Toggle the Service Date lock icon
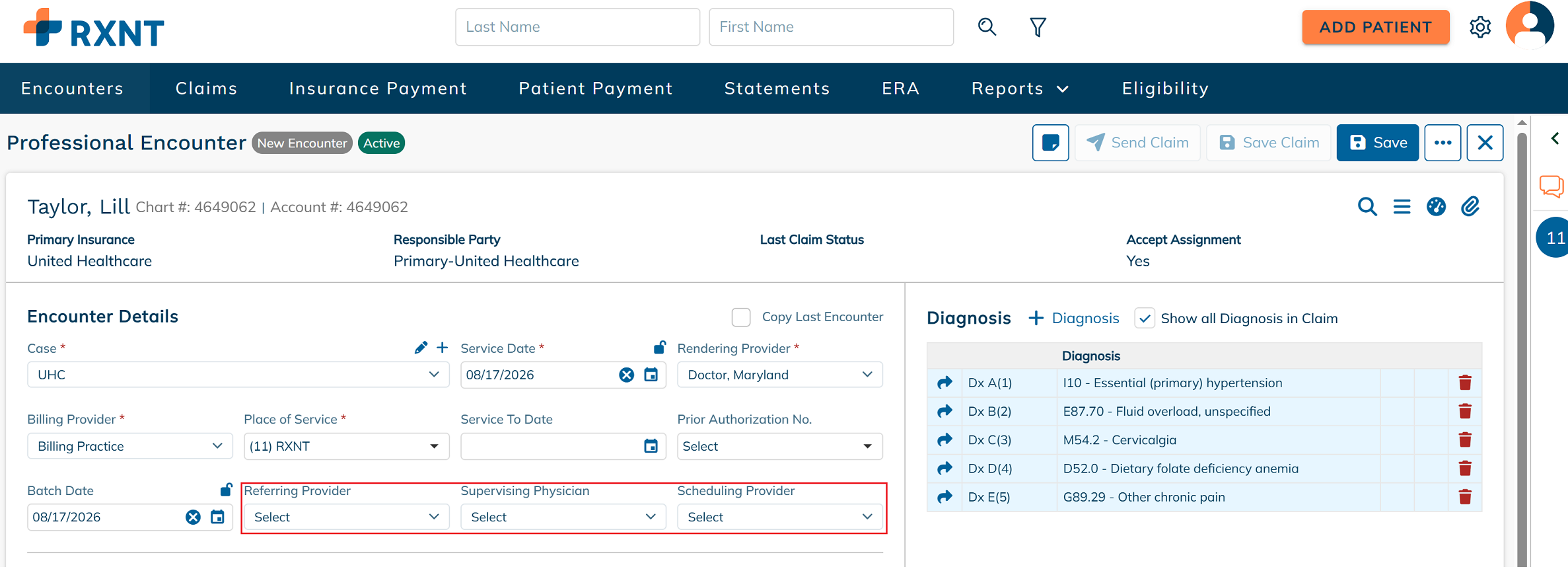1568x567 pixels. click(659, 347)
